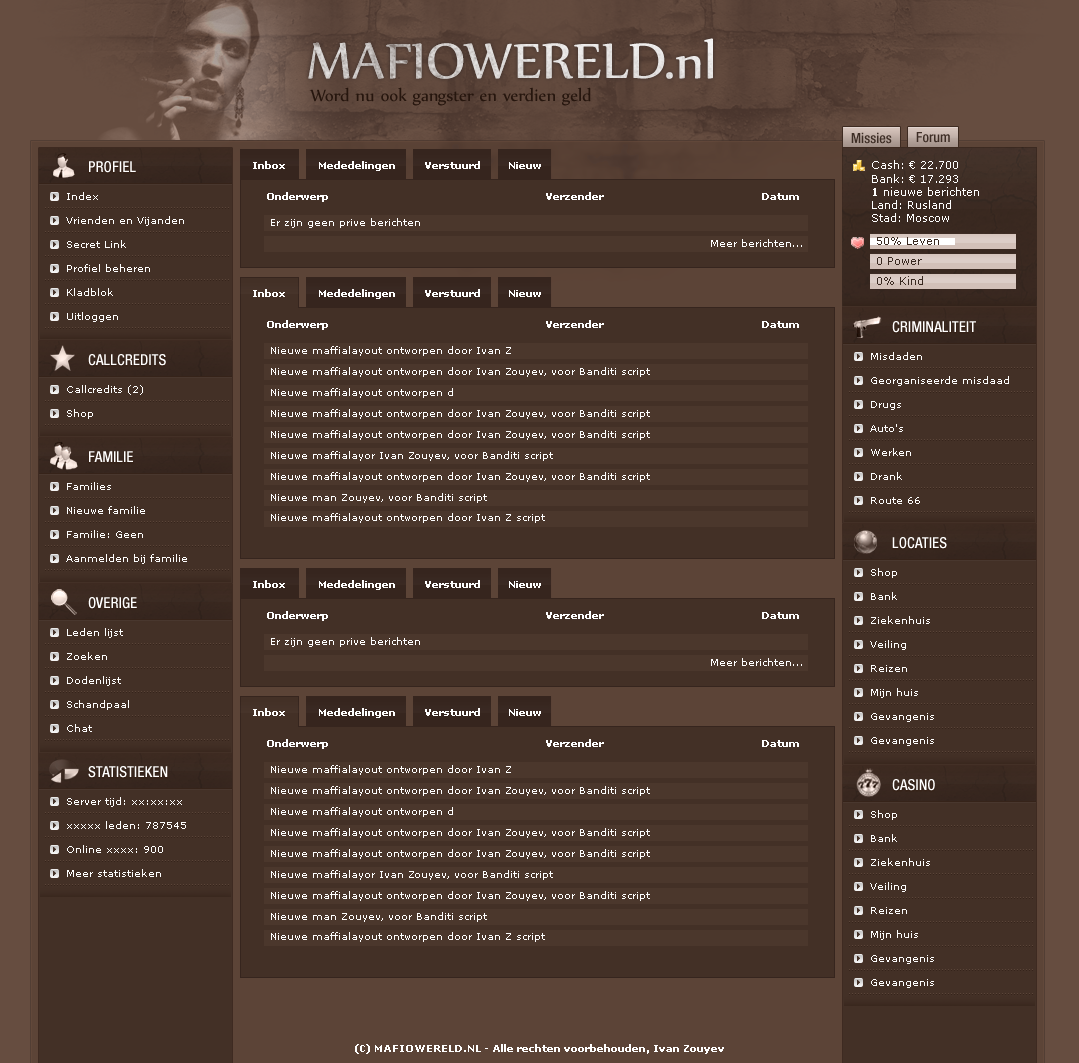This screenshot has height=1063, width=1079.
Task: Click the Locaties globe icon
Action: click(866, 542)
